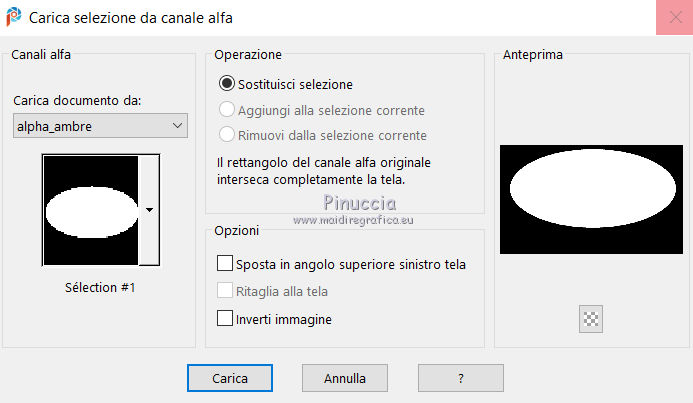Tick the Inverti immagine checkbox
The image size is (693, 403).
click(224, 319)
